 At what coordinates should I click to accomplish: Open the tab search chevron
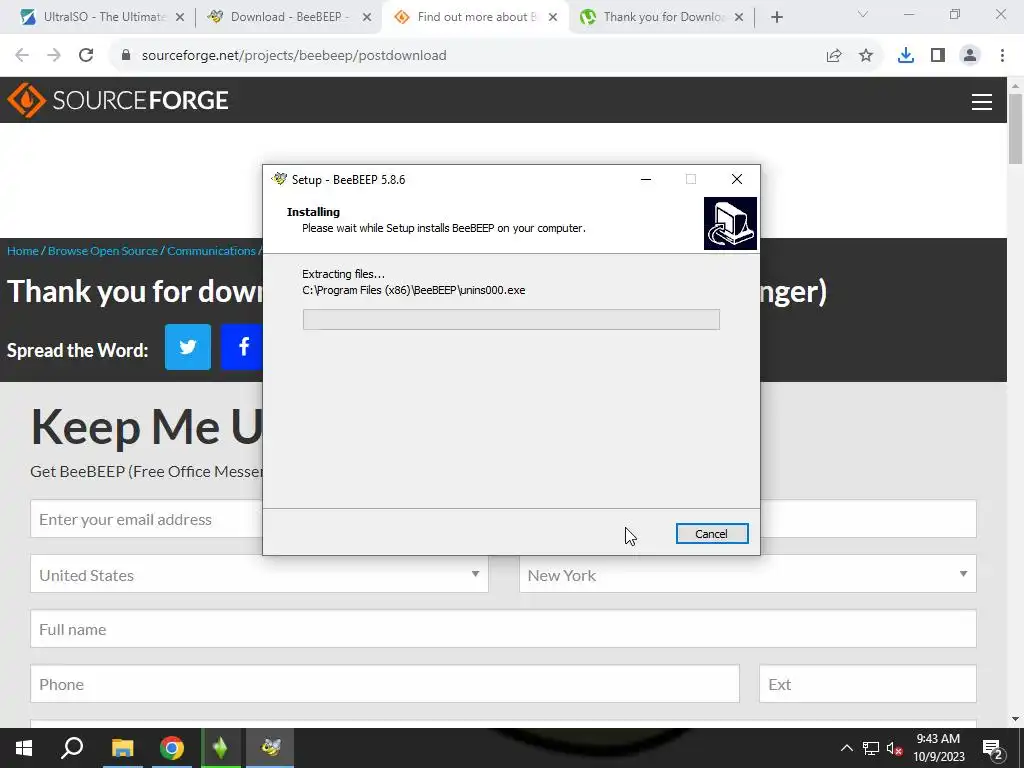coord(863,14)
